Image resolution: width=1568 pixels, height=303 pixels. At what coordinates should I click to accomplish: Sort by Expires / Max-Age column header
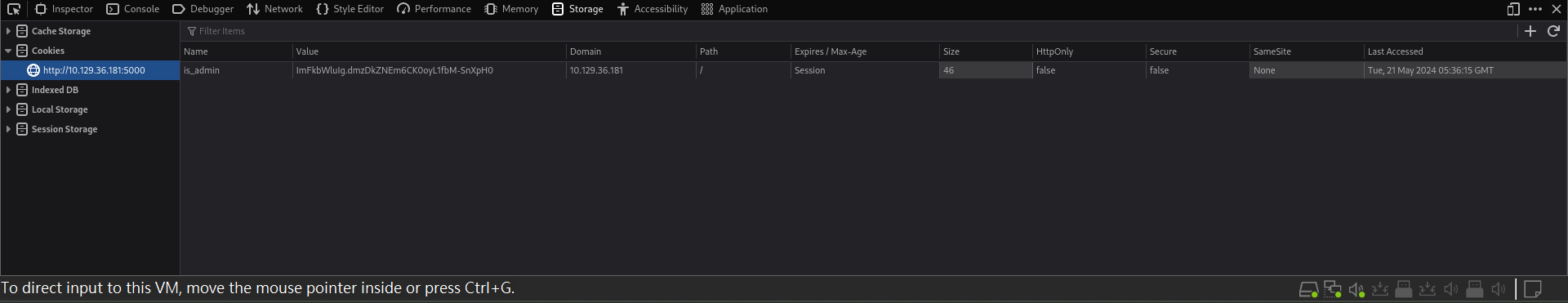pyautogui.click(x=865, y=51)
